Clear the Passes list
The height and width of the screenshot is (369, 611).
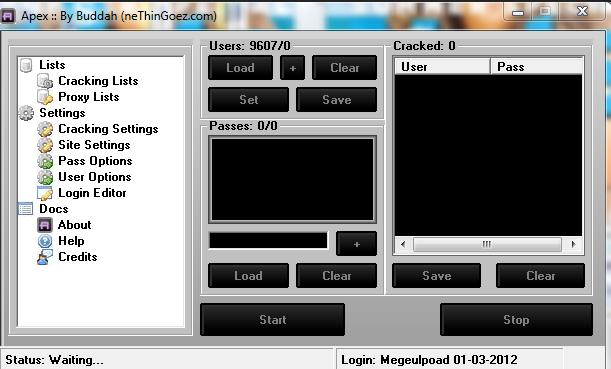(337, 276)
